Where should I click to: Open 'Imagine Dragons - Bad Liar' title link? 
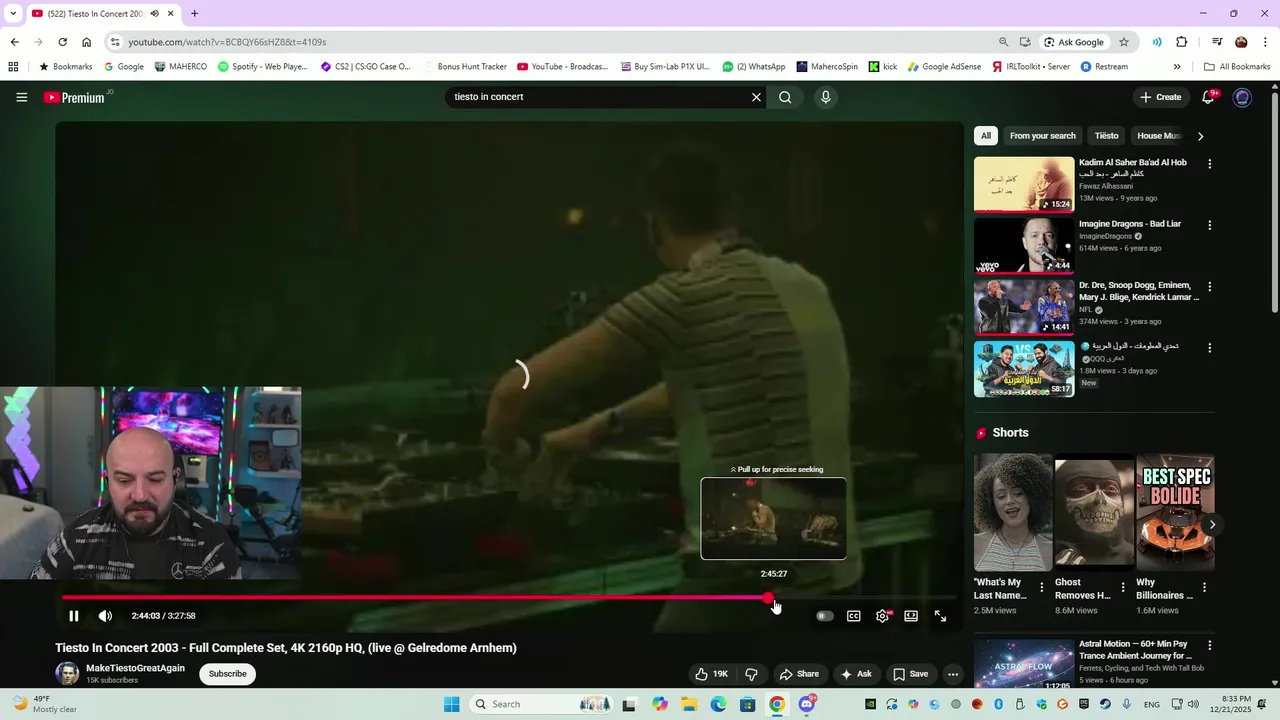pos(1130,224)
